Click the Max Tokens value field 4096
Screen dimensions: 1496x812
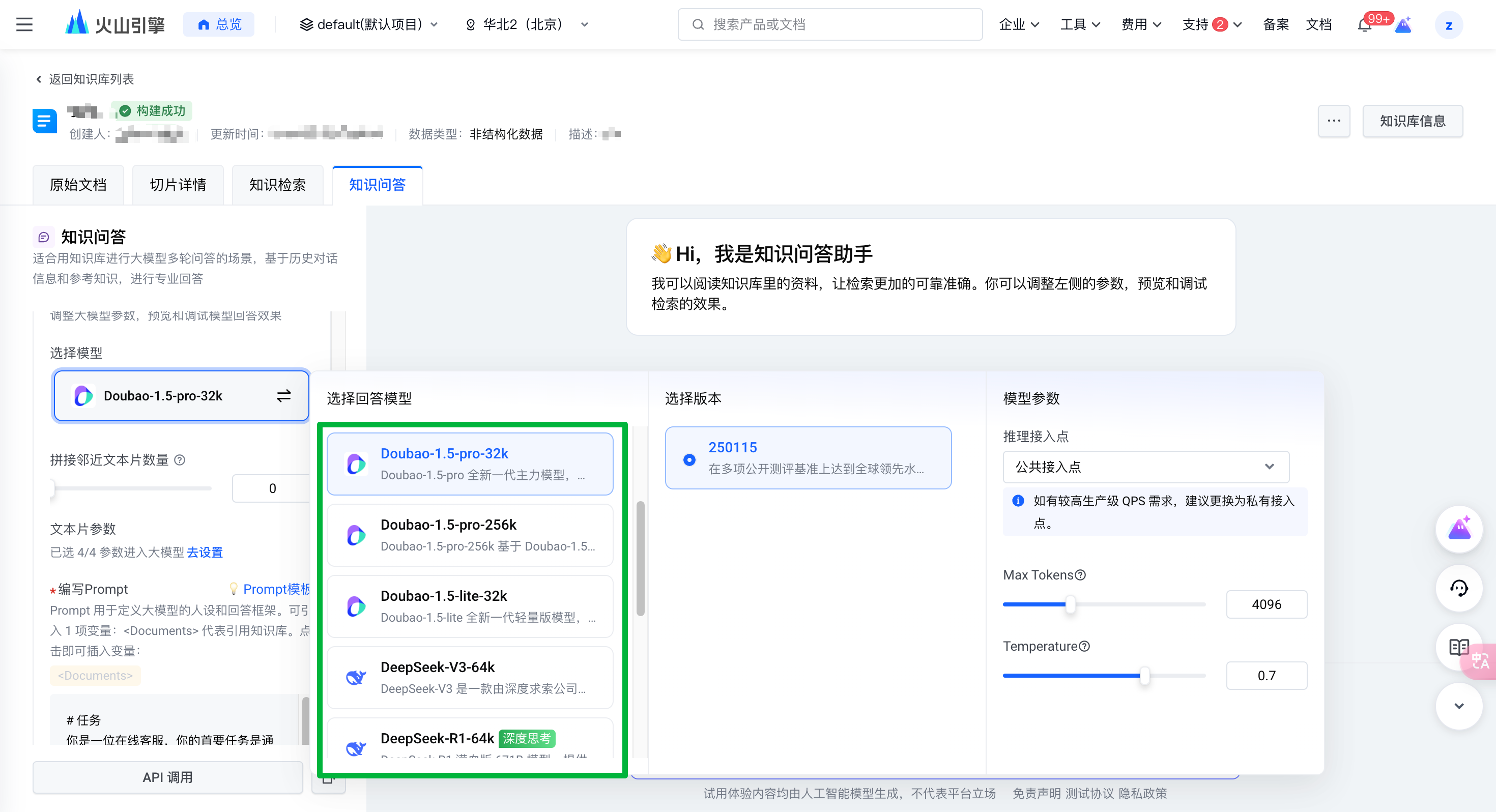[x=1267, y=604]
